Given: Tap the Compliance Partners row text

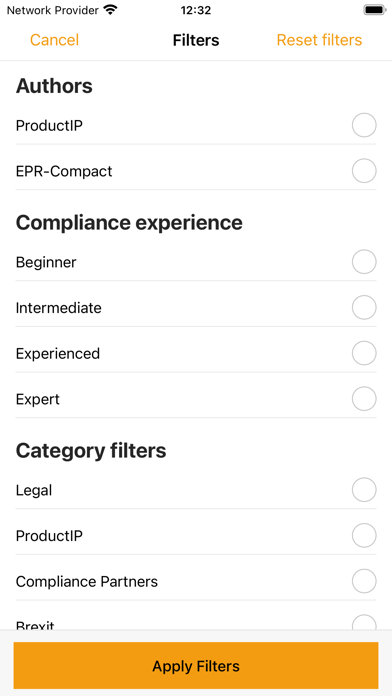Looking at the screenshot, I should click(x=87, y=581).
